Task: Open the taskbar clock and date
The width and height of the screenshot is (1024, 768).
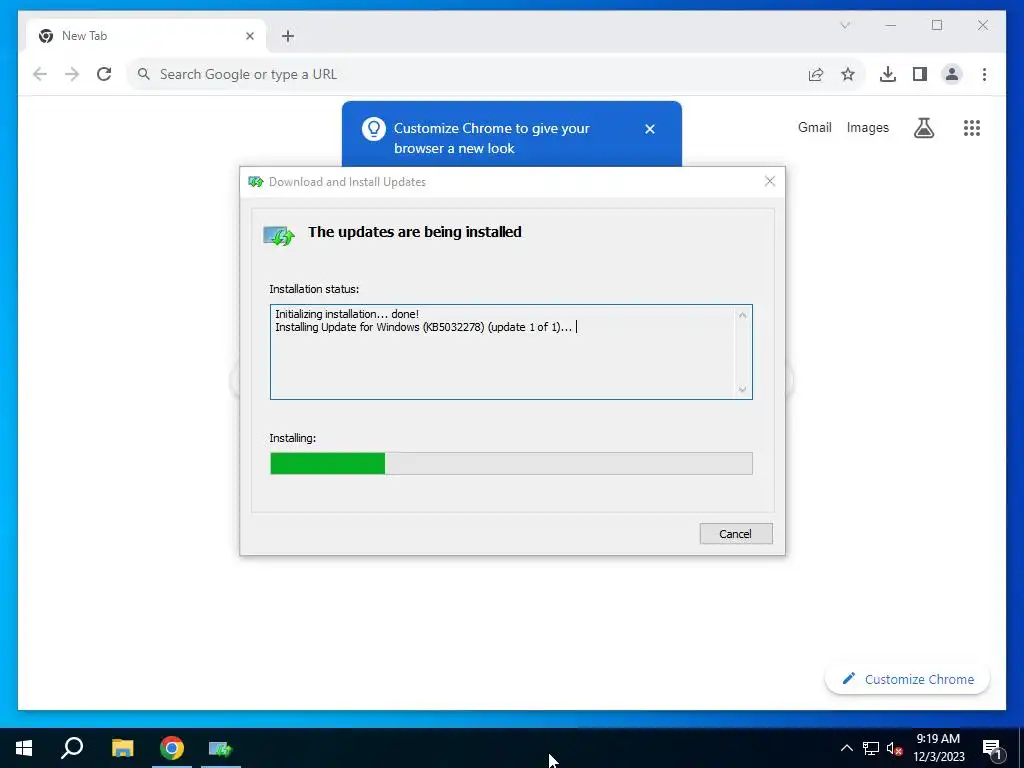Action: point(938,748)
